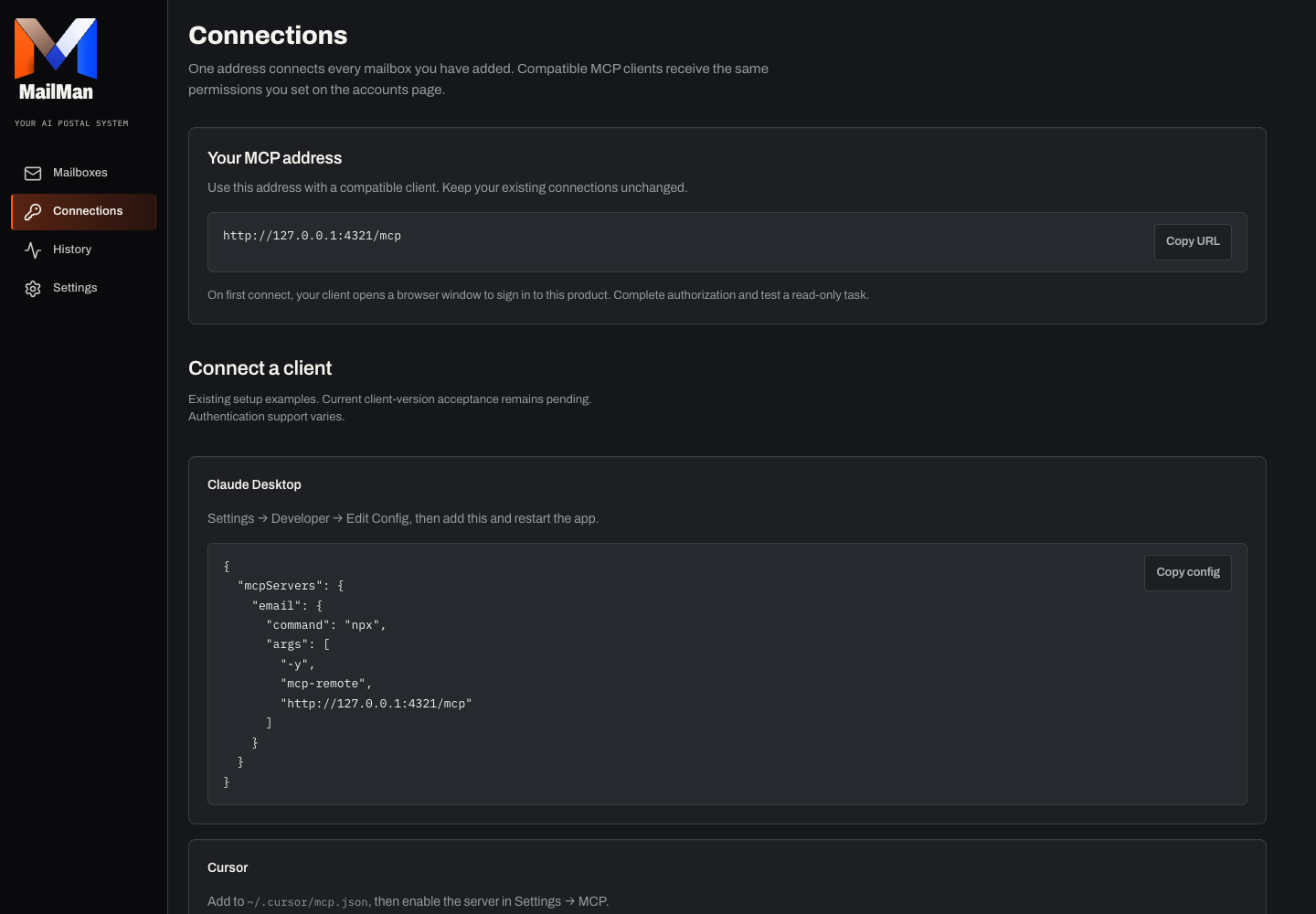Click the "One address connects every mailbox" description
This screenshot has width=1316, height=914.
478,80
